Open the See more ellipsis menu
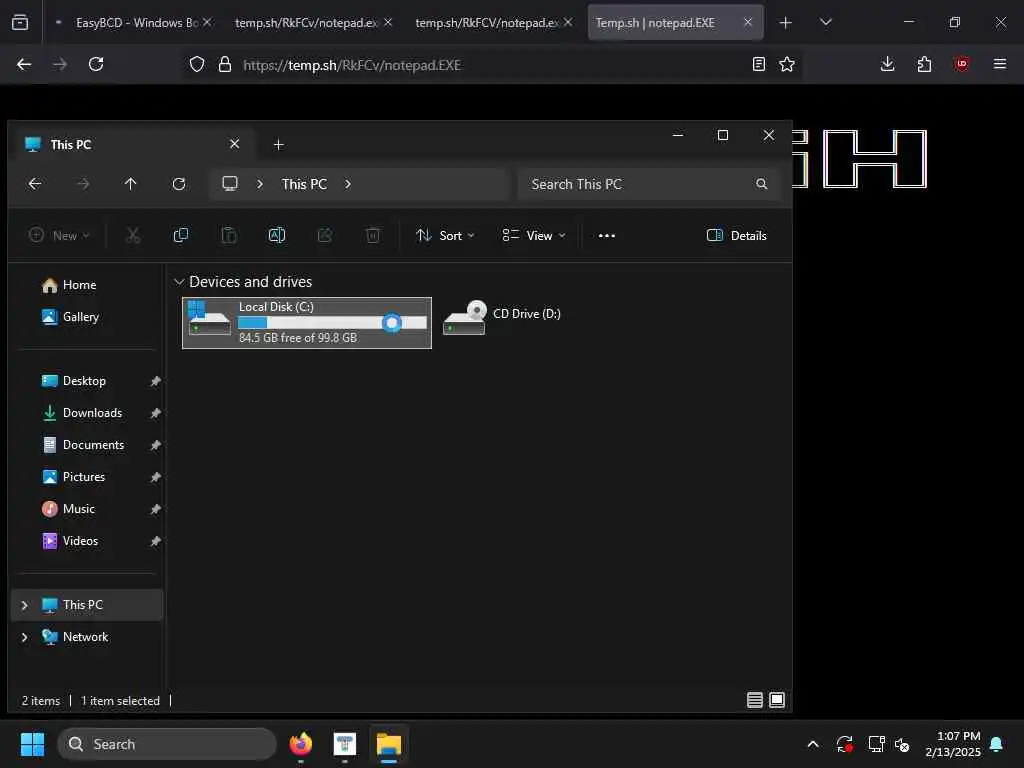This screenshot has height=768, width=1024. click(x=607, y=236)
